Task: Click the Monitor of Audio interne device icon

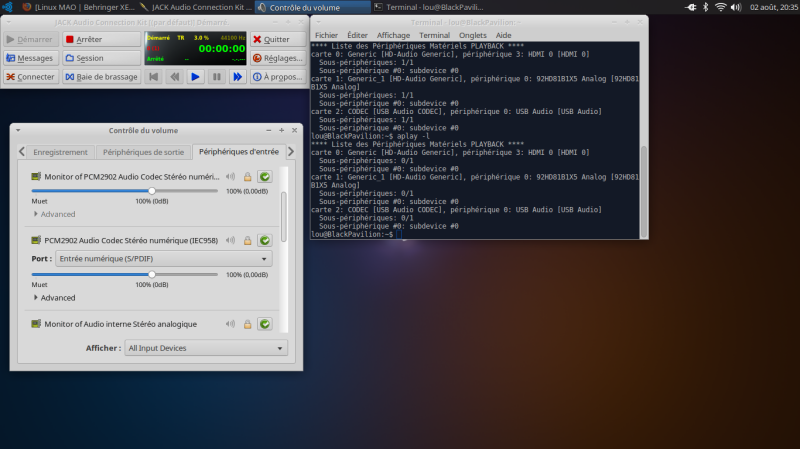Action: tap(36, 324)
